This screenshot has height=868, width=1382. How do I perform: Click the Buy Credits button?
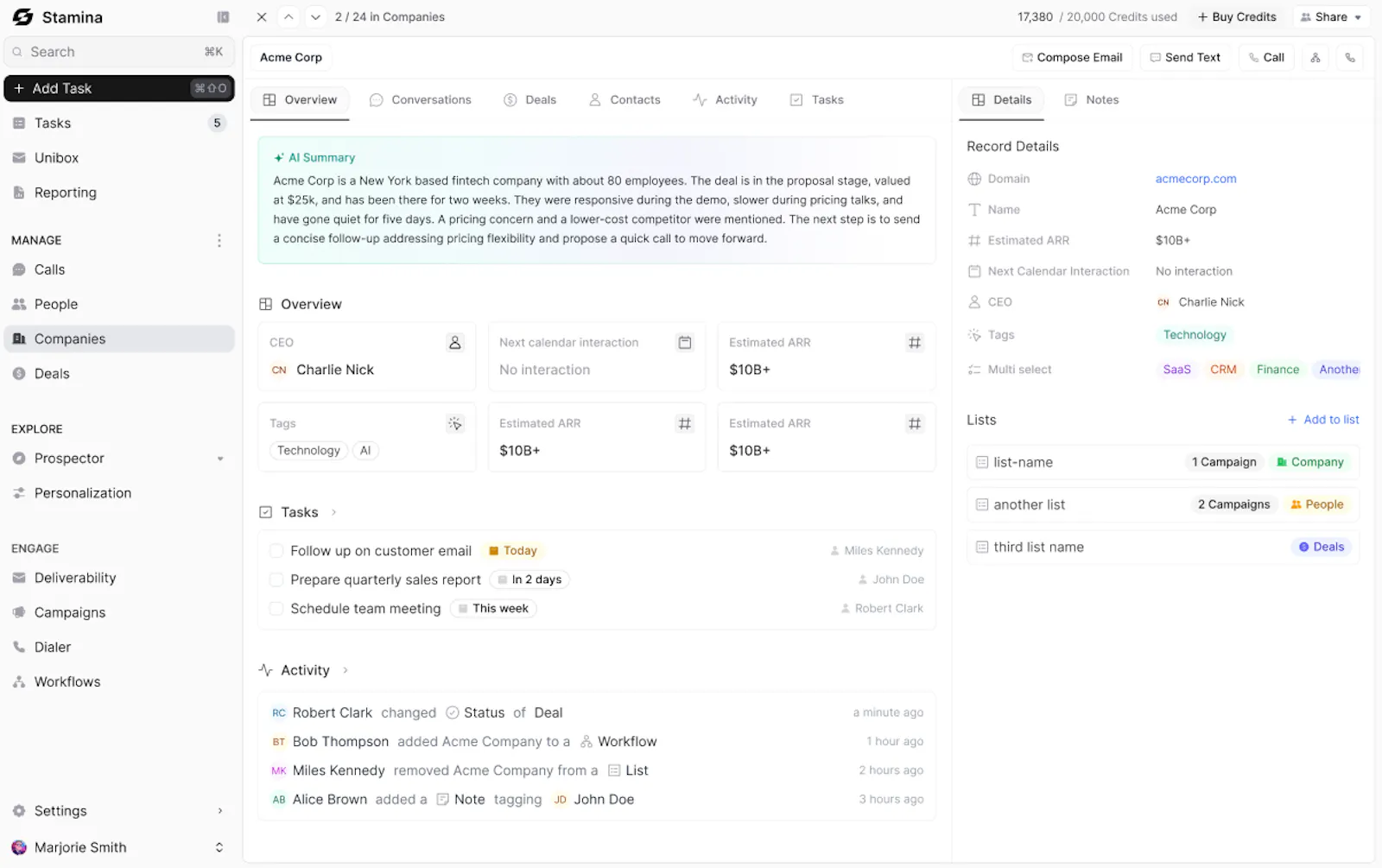(1237, 17)
